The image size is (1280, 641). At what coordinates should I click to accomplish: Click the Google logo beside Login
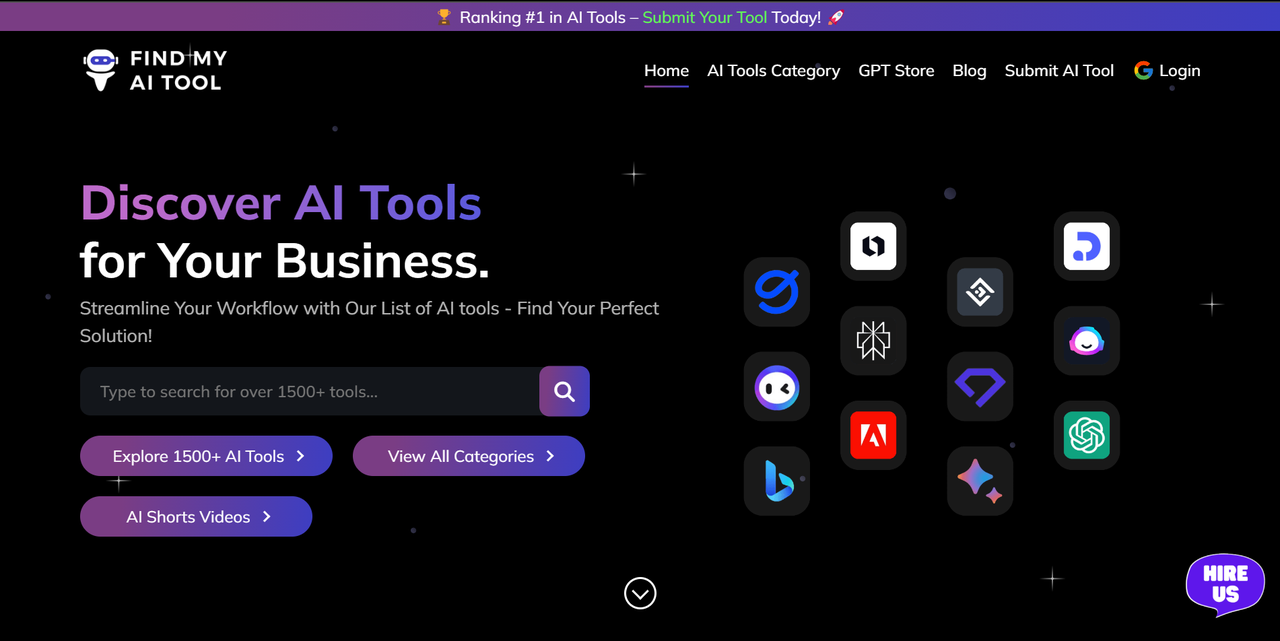1143,71
